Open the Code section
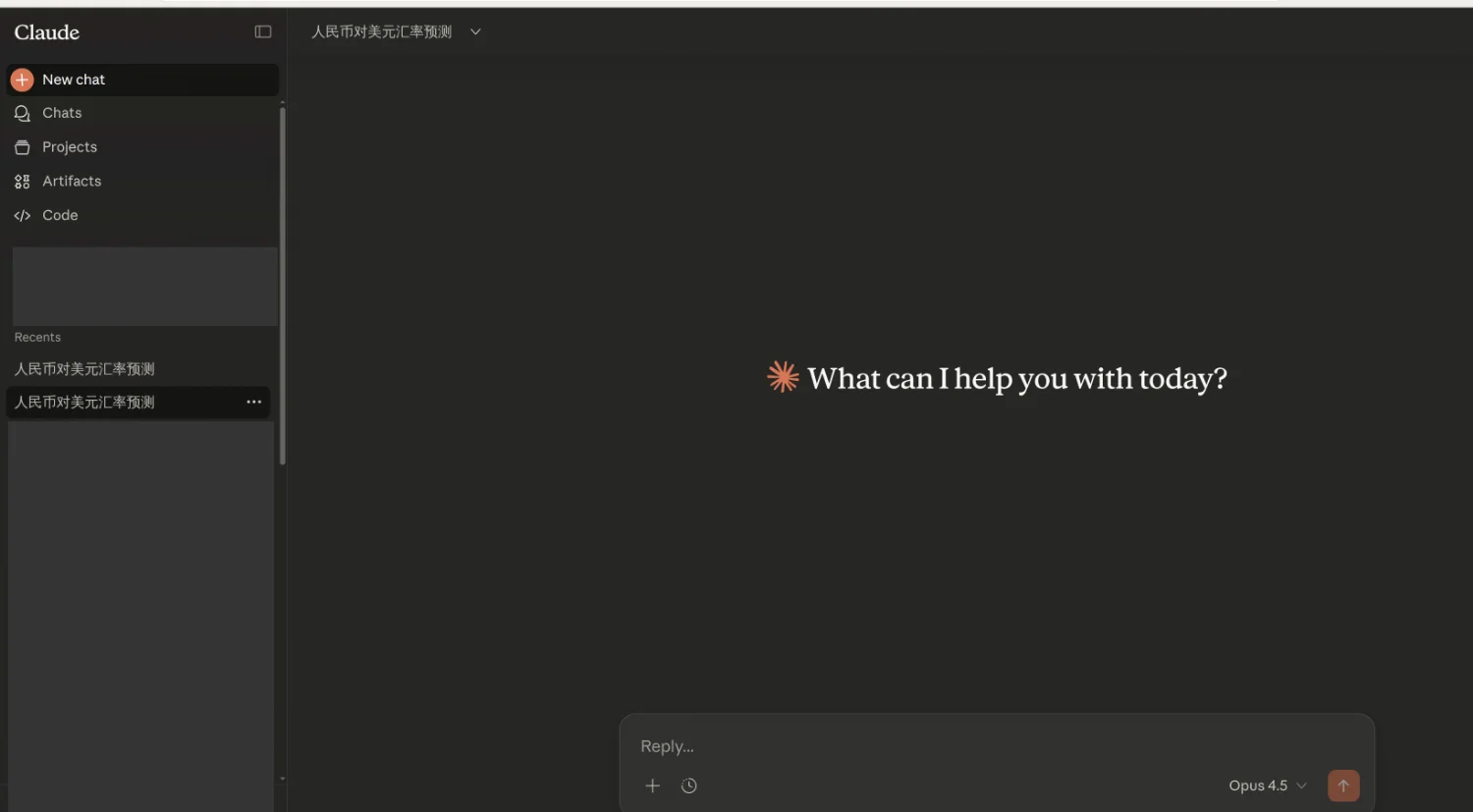The height and width of the screenshot is (812, 1473). [x=59, y=215]
